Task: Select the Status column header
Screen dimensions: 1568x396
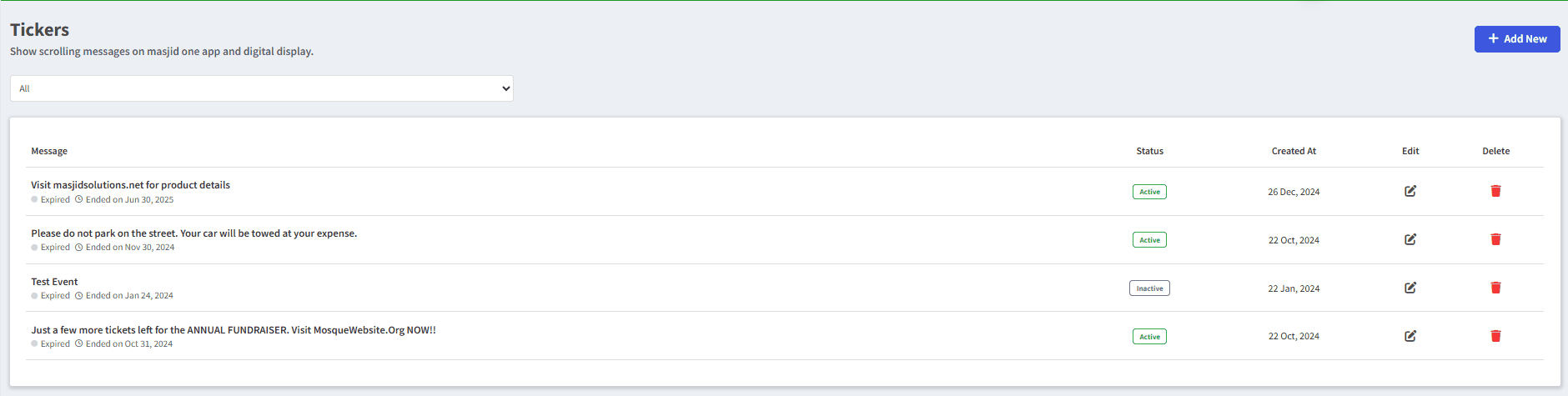Action: 1149,151
